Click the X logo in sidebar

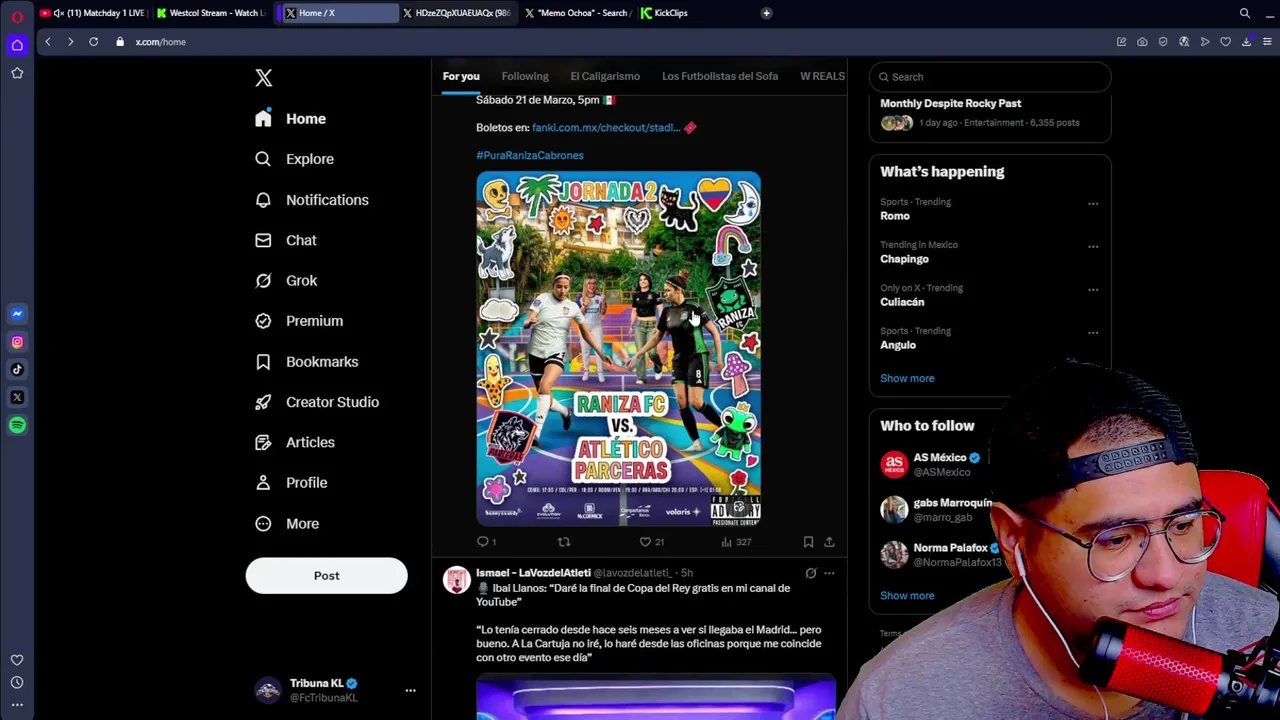(x=263, y=78)
